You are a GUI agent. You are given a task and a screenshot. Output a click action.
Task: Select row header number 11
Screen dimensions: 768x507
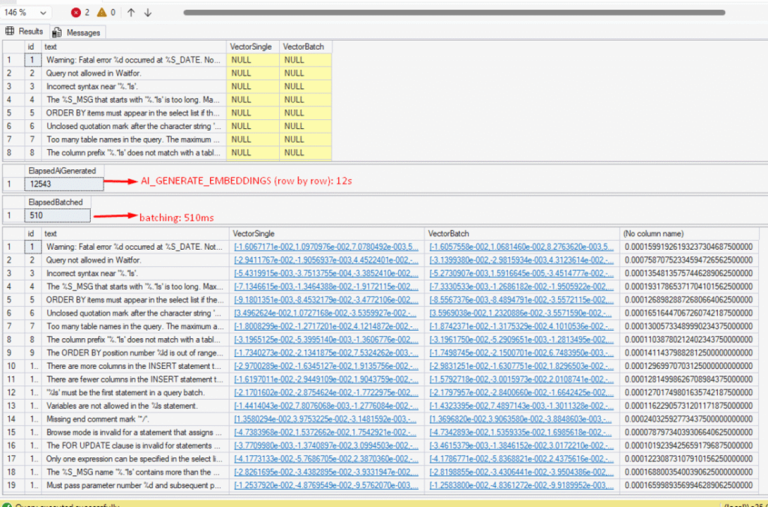point(12,379)
